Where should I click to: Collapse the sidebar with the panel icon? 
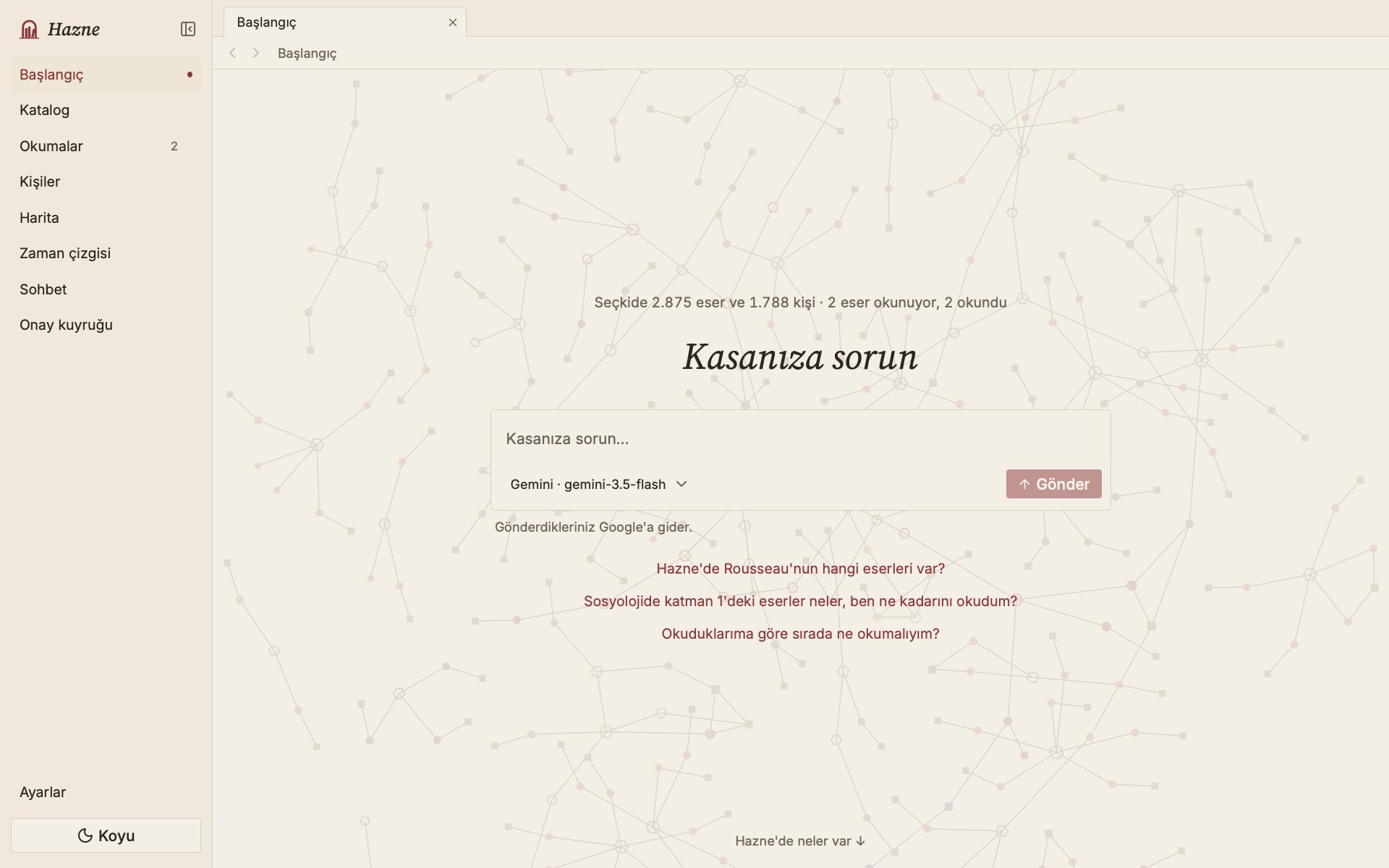coord(188,29)
